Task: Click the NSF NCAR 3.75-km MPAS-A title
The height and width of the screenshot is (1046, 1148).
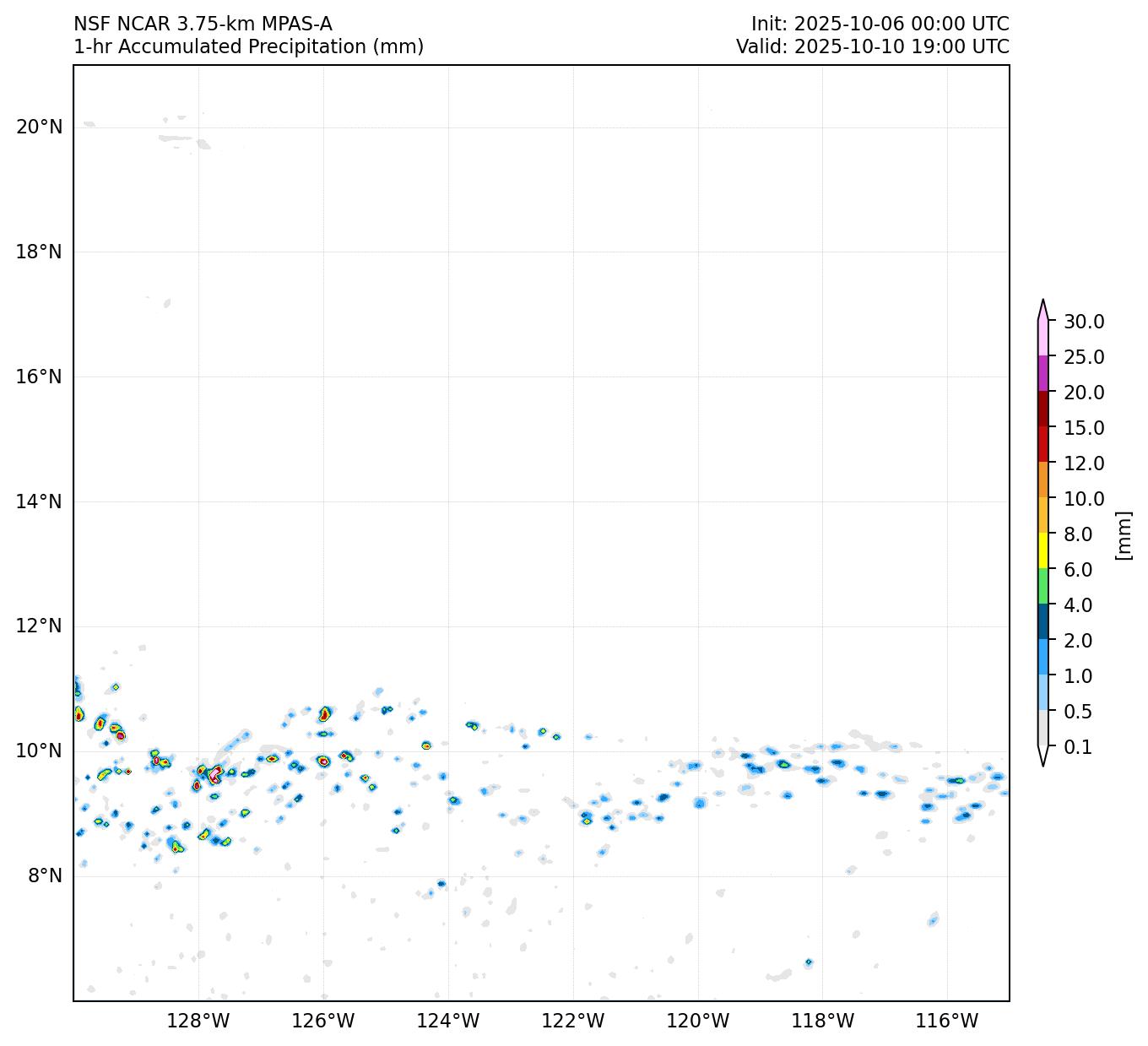Action: 203,24
